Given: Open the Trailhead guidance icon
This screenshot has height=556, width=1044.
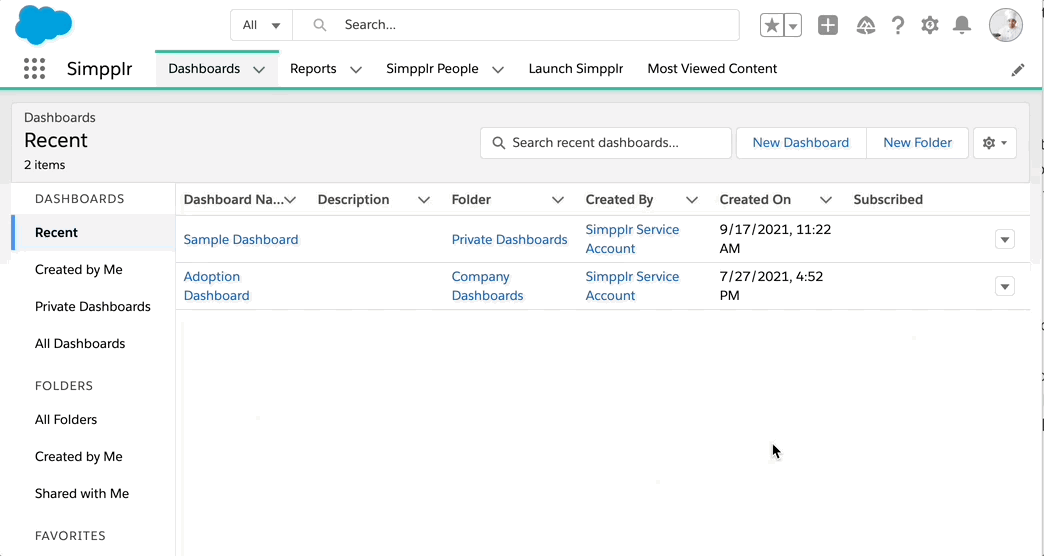Looking at the screenshot, I should pyautogui.click(x=866, y=25).
